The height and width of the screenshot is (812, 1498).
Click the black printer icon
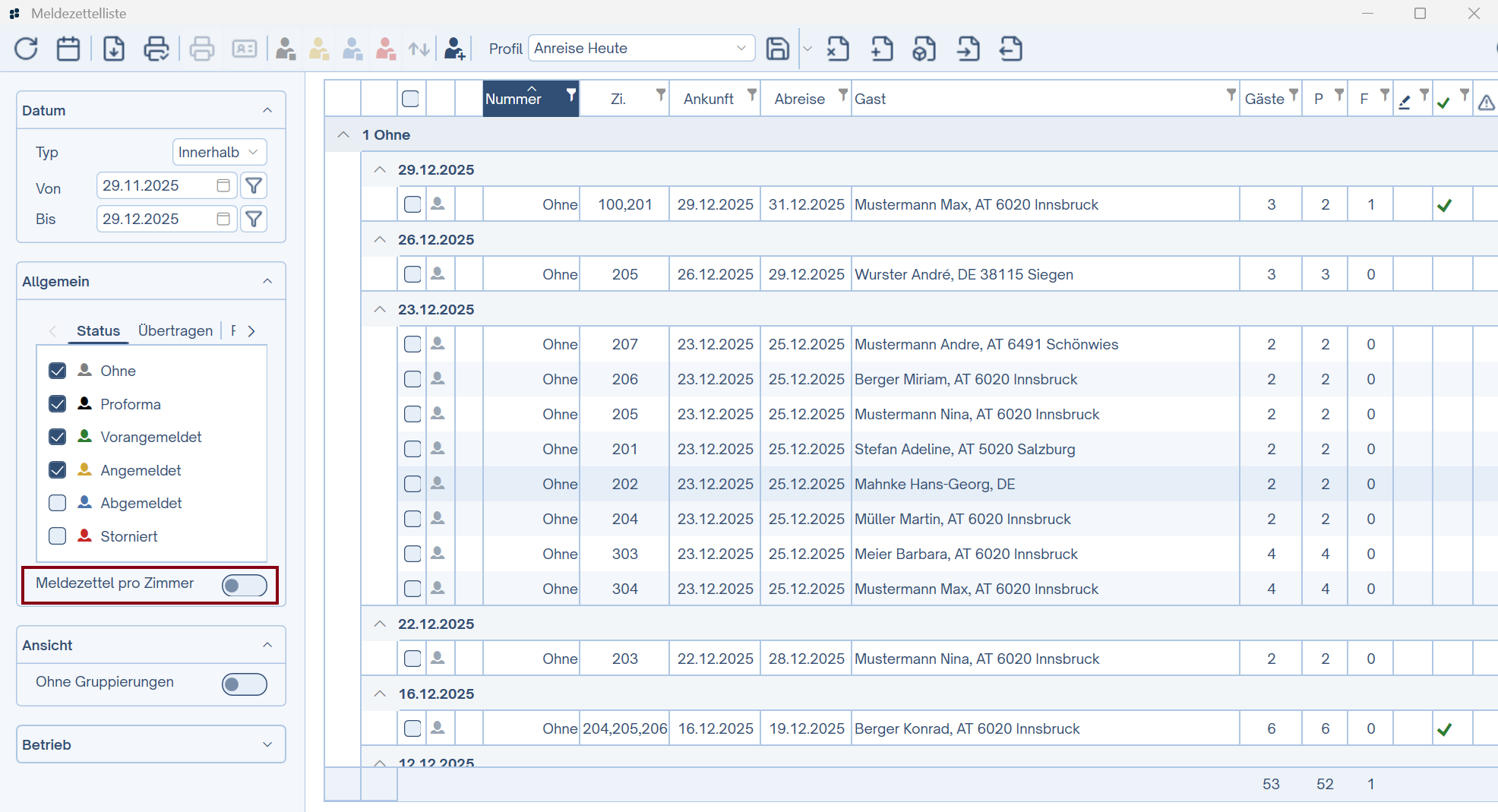156,49
